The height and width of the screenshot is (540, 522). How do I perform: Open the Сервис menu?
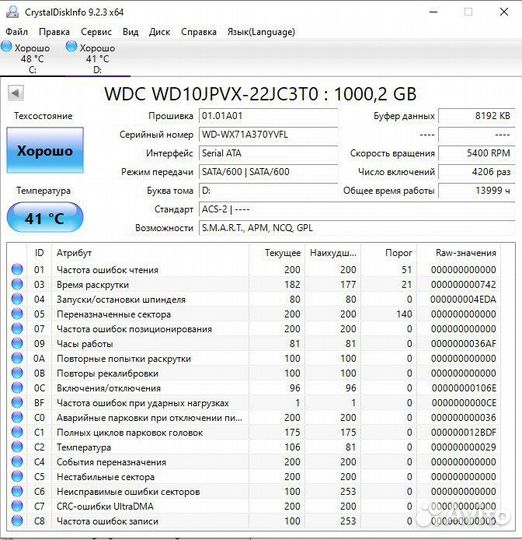pyautogui.click(x=96, y=32)
